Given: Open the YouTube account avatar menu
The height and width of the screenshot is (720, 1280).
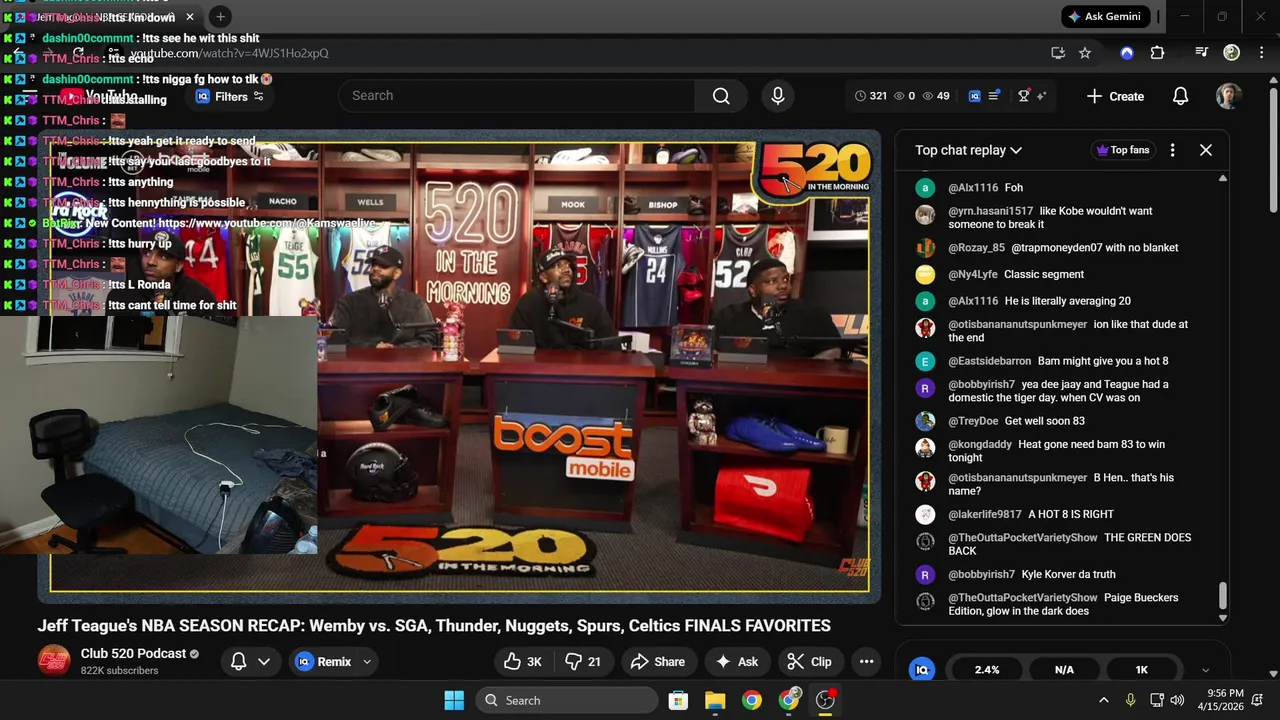Looking at the screenshot, I should [1228, 96].
